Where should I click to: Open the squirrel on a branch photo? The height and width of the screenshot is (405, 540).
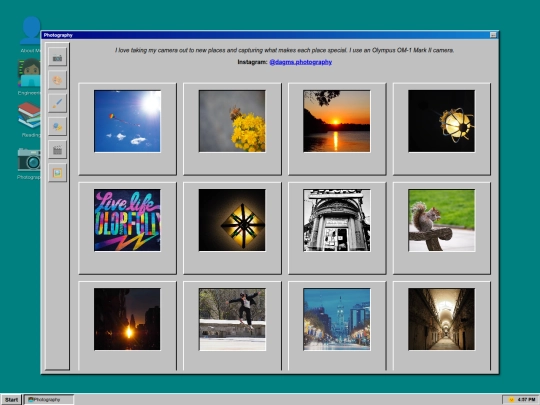[x=441, y=220]
